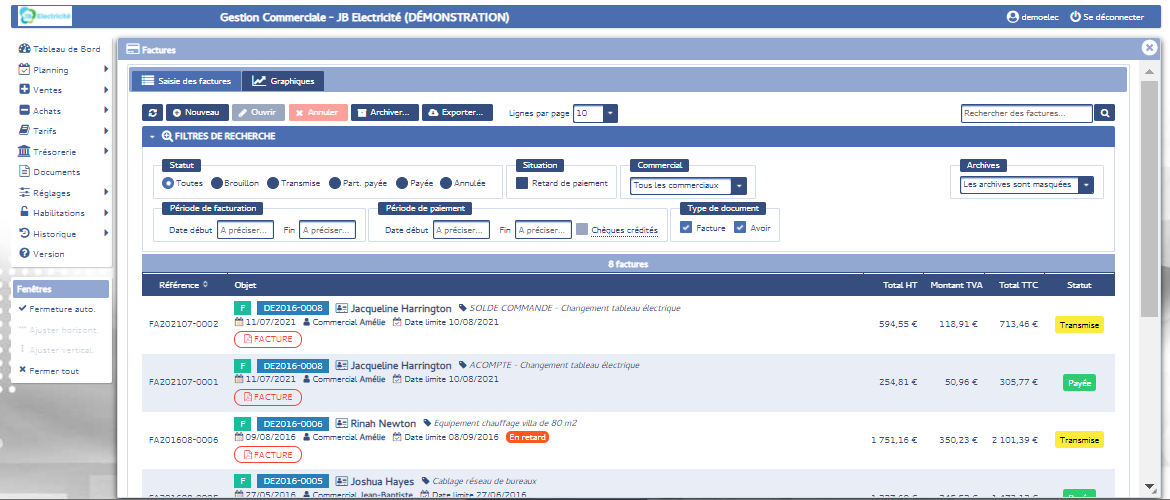Viewport: 1170px width, 500px height.
Task: Click the F badge on FA202107-0001 row
Action: pos(242,366)
